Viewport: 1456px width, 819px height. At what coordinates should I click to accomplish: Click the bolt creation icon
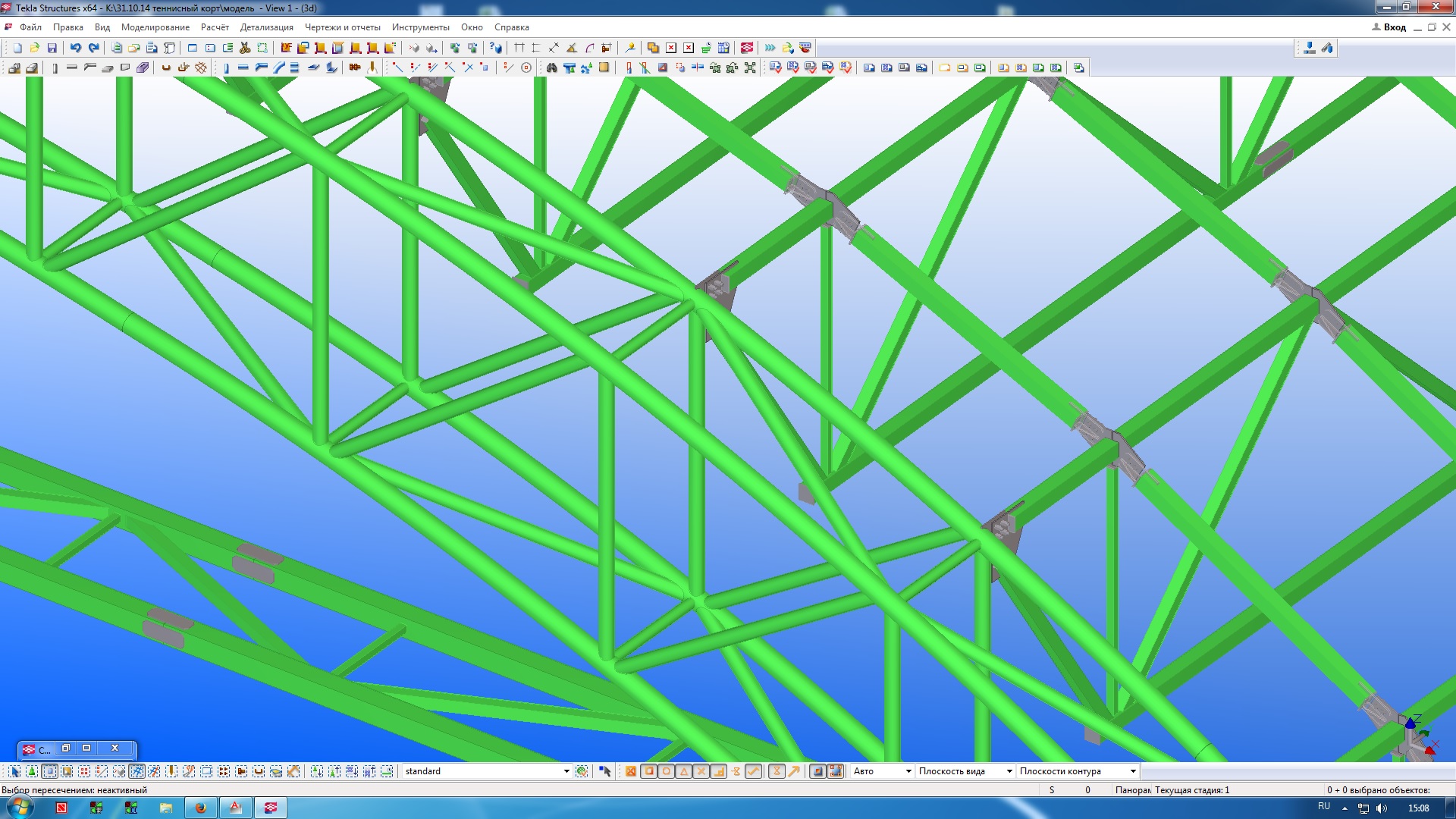(354, 67)
